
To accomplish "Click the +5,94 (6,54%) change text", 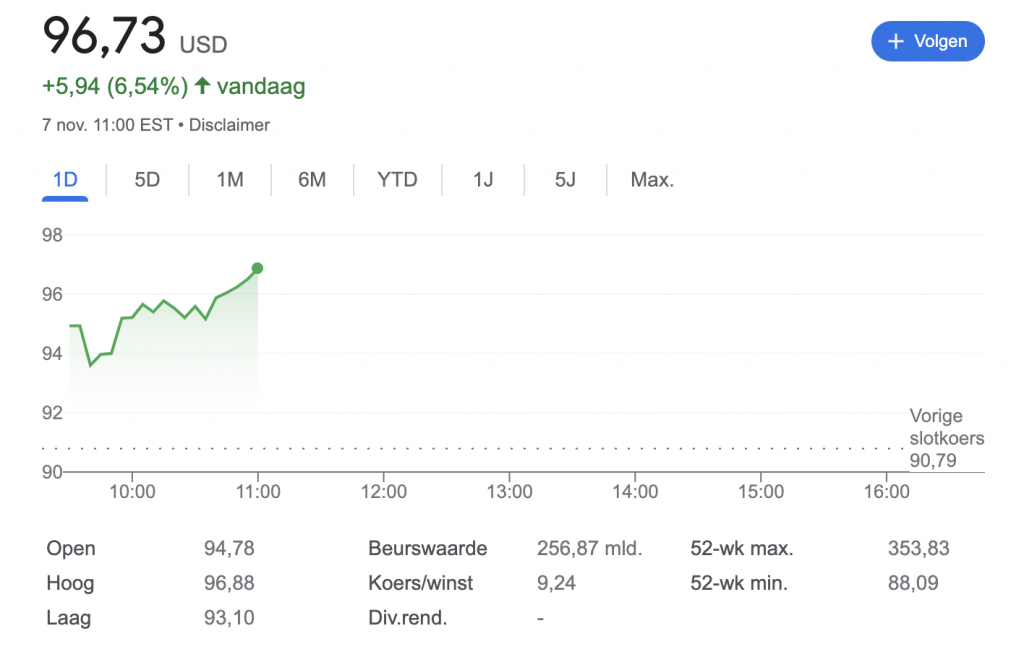I will 114,87.
